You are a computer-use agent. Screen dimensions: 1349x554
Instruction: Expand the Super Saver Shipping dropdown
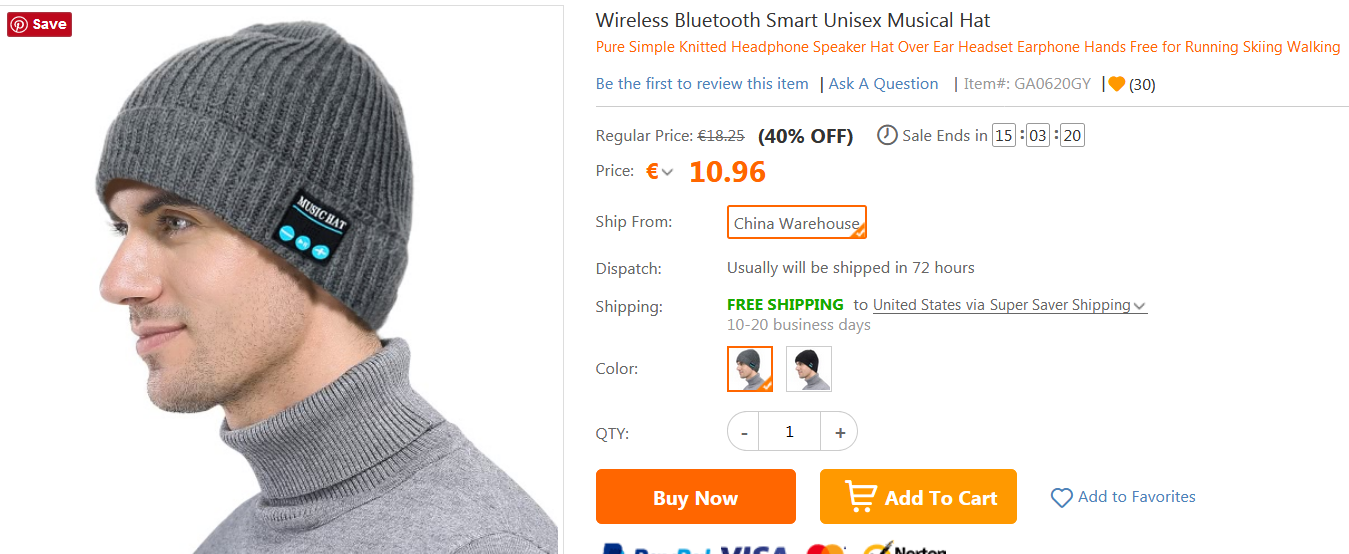click(x=1140, y=306)
